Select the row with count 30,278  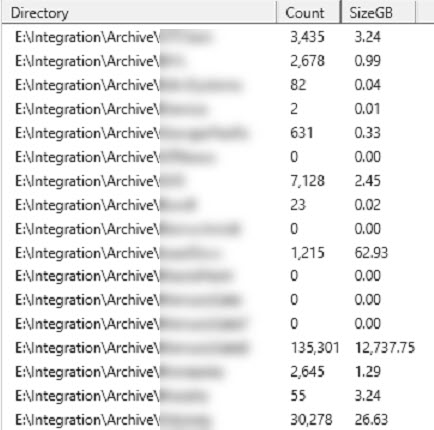click(x=218, y=420)
